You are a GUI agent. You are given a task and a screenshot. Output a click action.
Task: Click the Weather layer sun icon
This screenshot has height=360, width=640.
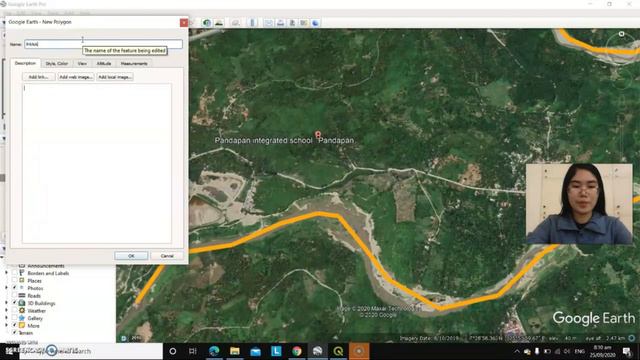[x=22, y=310]
